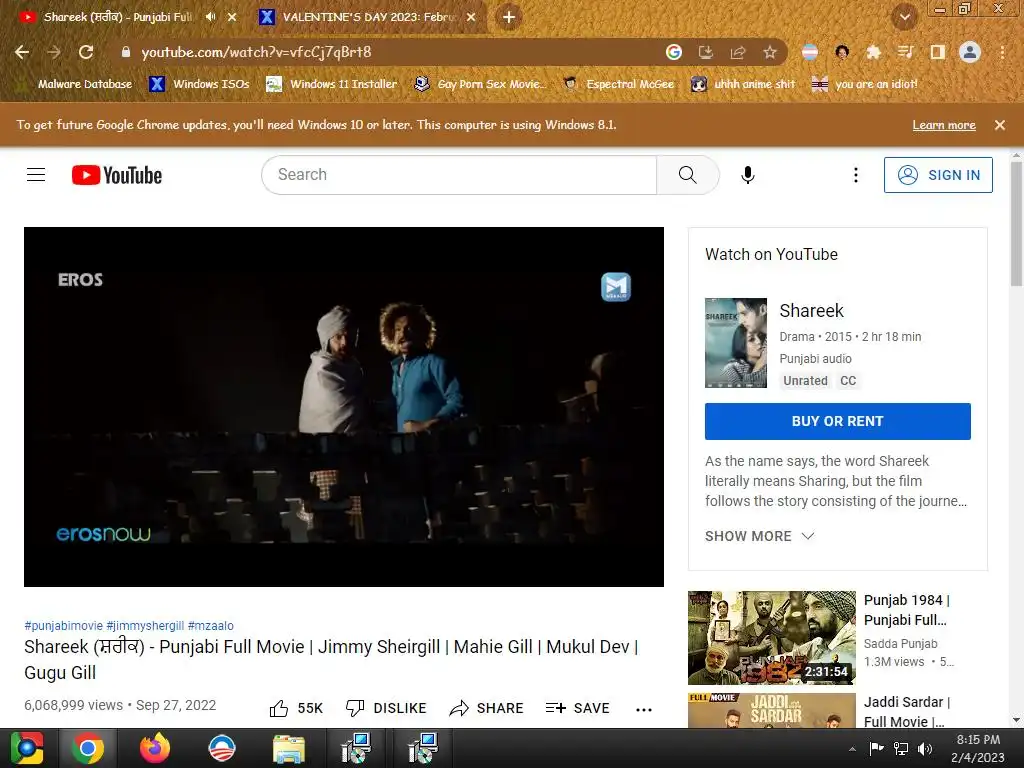This screenshot has width=1024, height=768.
Task: Like the video with thumbs up 55K
Action: [x=296, y=709]
